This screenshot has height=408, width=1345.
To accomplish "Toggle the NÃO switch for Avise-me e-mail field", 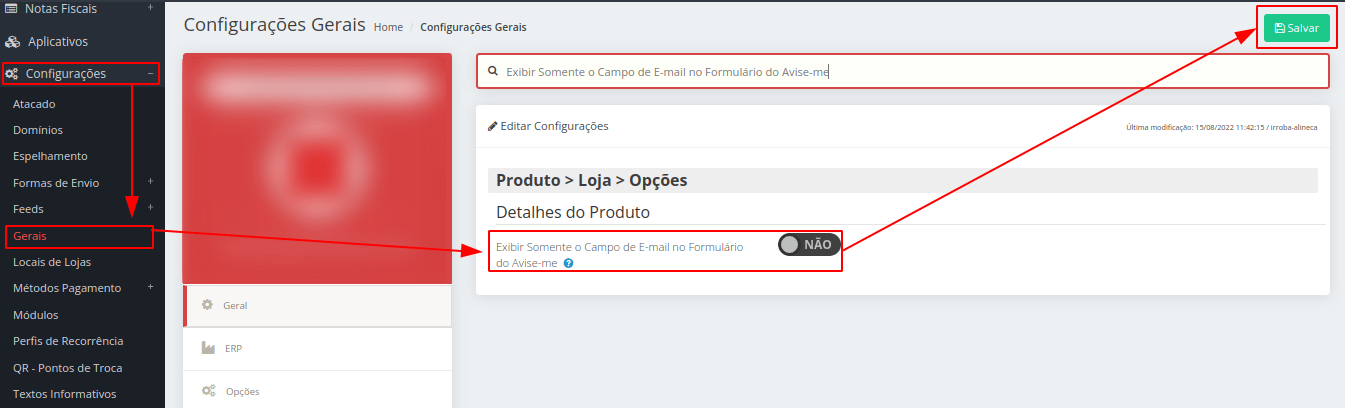I will (x=809, y=244).
